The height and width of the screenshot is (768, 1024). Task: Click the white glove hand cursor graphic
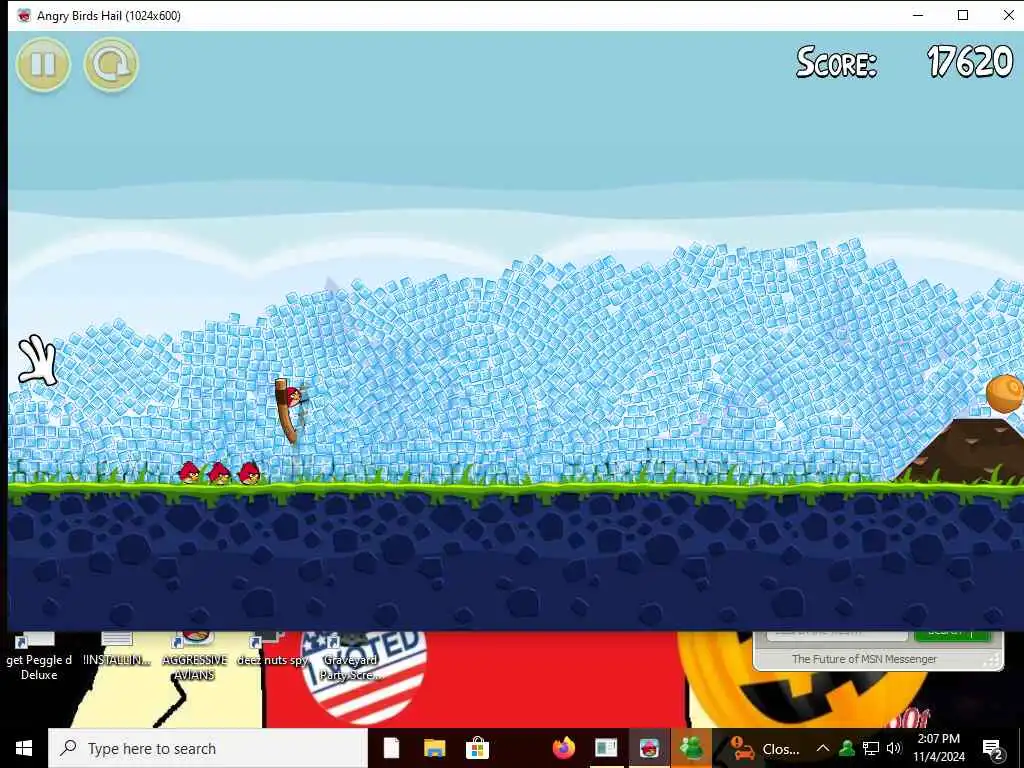point(38,359)
